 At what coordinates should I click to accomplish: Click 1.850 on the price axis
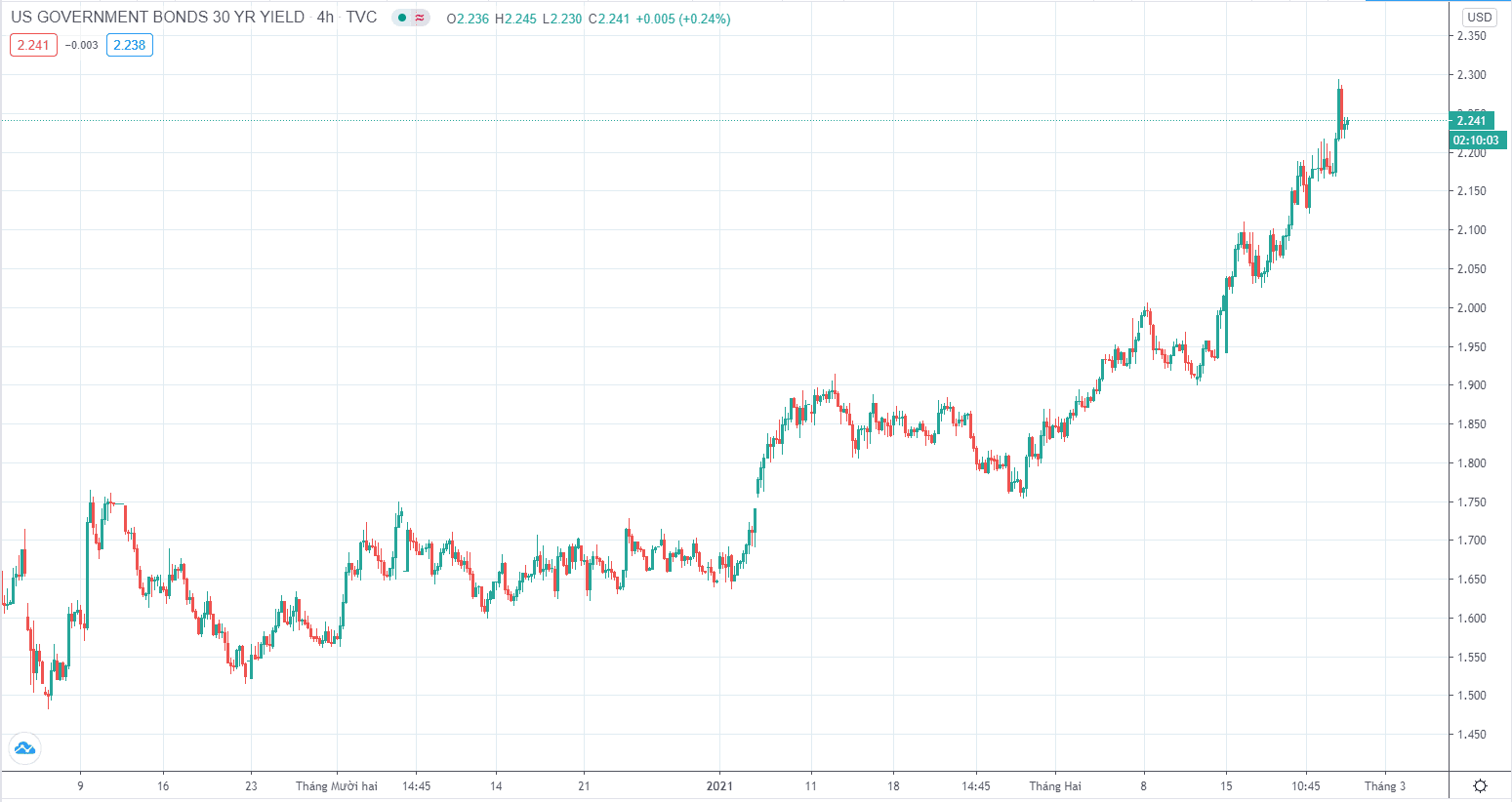(x=1471, y=424)
